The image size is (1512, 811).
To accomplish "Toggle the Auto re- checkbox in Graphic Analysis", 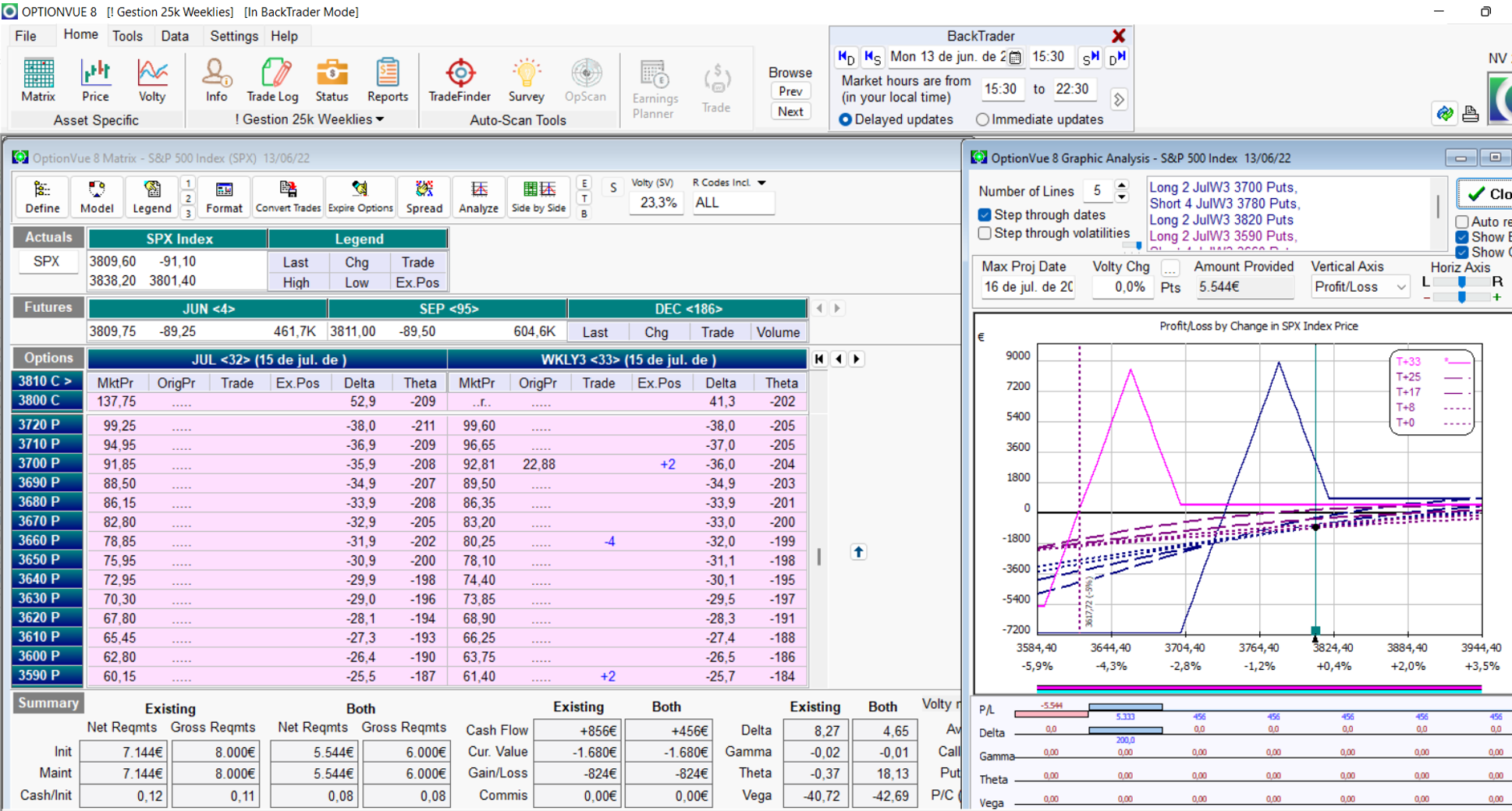I will point(1462,221).
